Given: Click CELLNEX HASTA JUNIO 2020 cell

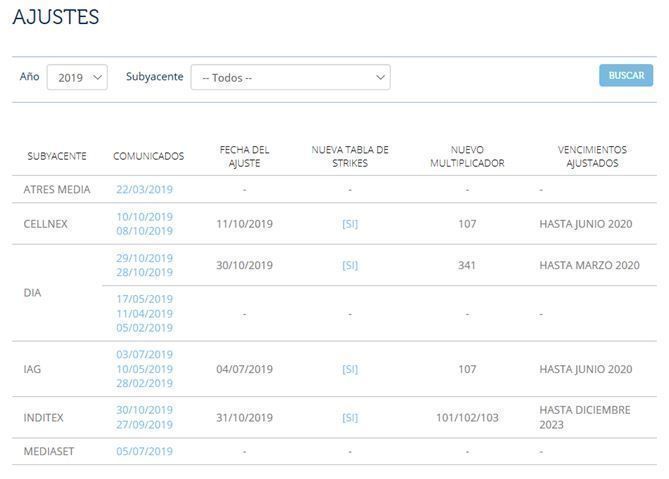Looking at the screenshot, I should [586, 224].
